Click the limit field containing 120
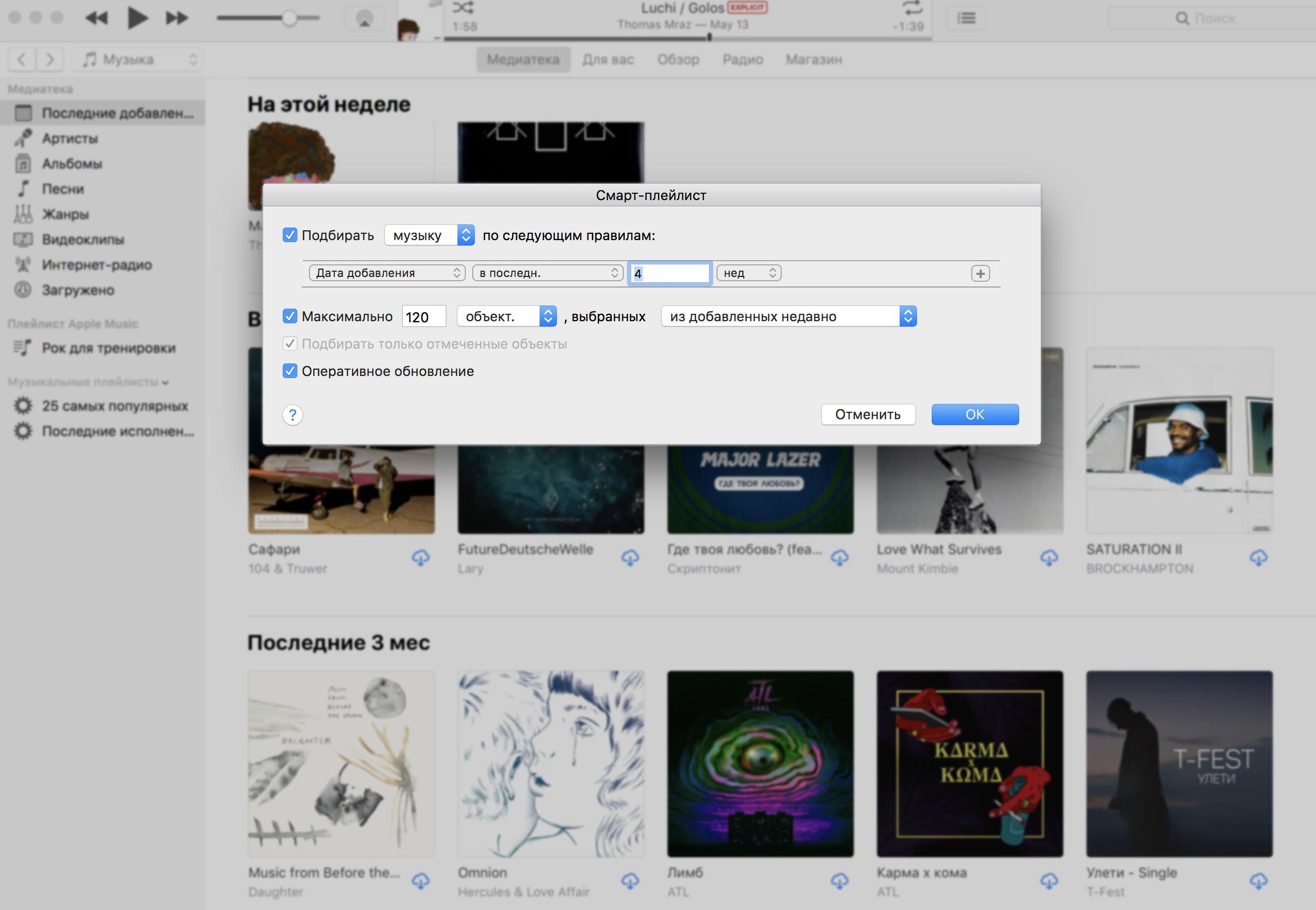The image size is (1316, 910). (x=424, y=316)
